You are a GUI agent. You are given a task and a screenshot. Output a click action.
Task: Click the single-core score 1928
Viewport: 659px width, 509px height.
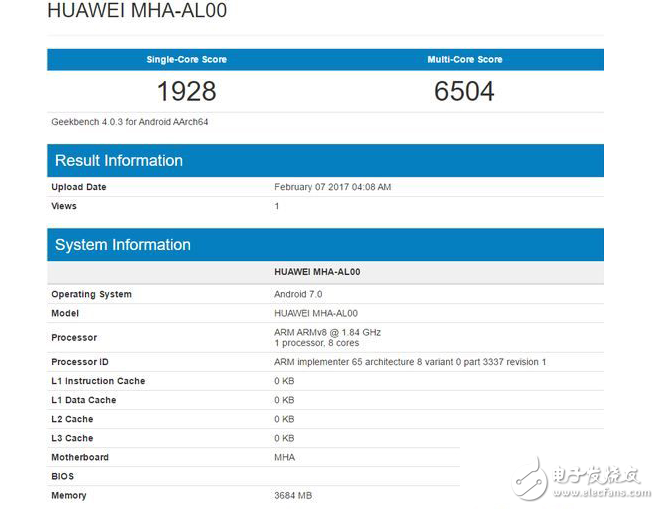click(186, 92)
